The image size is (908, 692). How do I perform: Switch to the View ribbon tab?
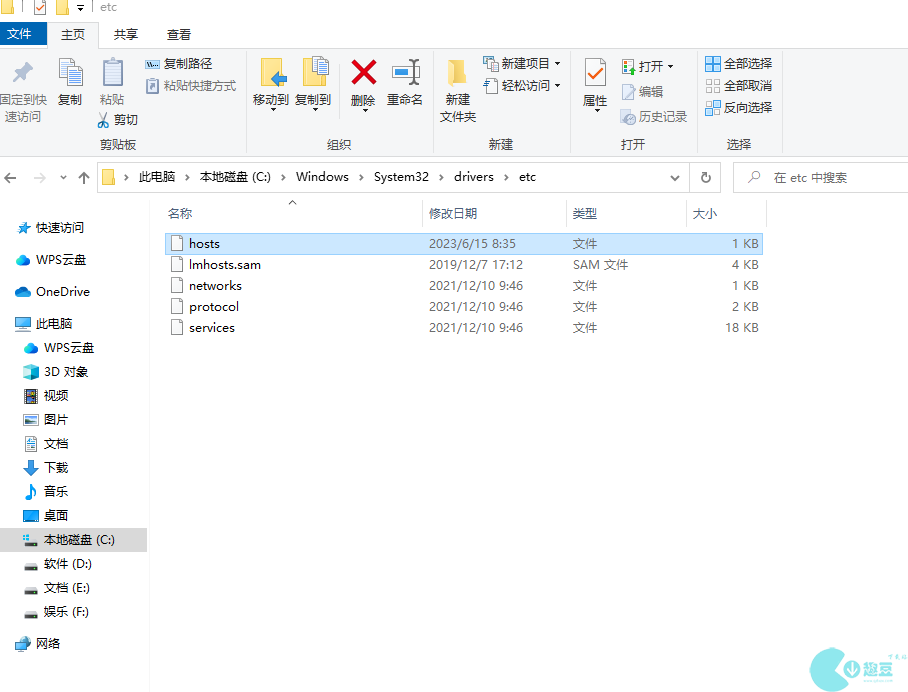(179, 34)
